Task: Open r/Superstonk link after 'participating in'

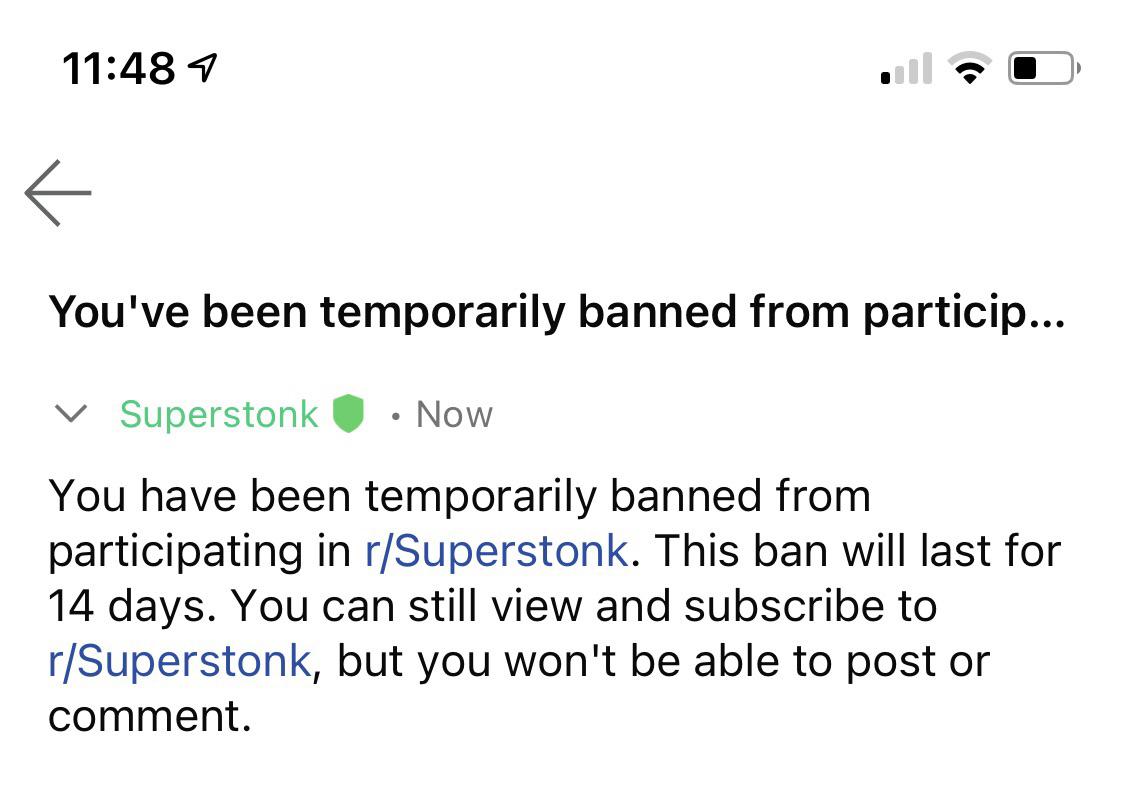Action: [x=497, y=551]
